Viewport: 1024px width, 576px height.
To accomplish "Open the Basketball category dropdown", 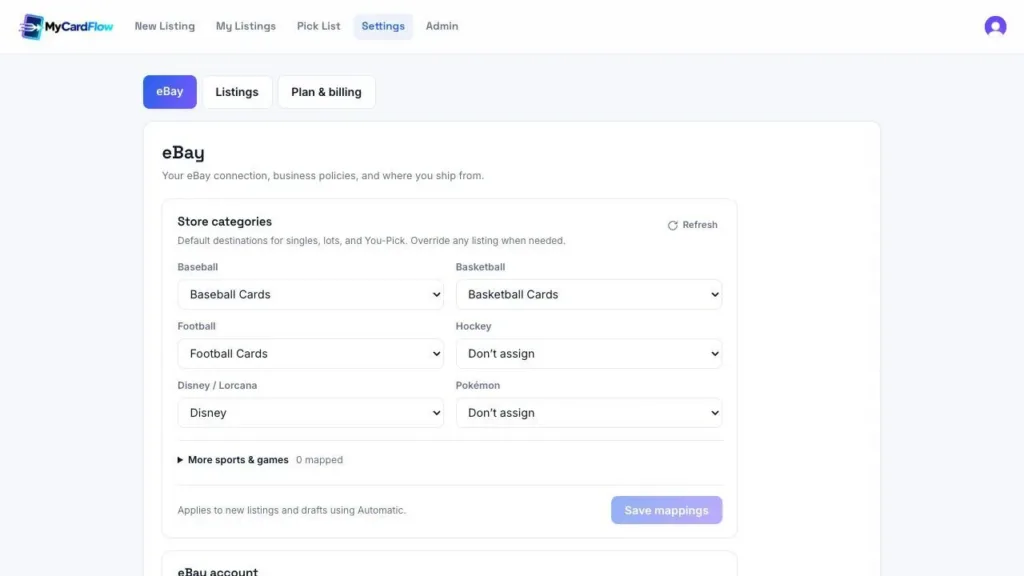I will coord(588,295).
